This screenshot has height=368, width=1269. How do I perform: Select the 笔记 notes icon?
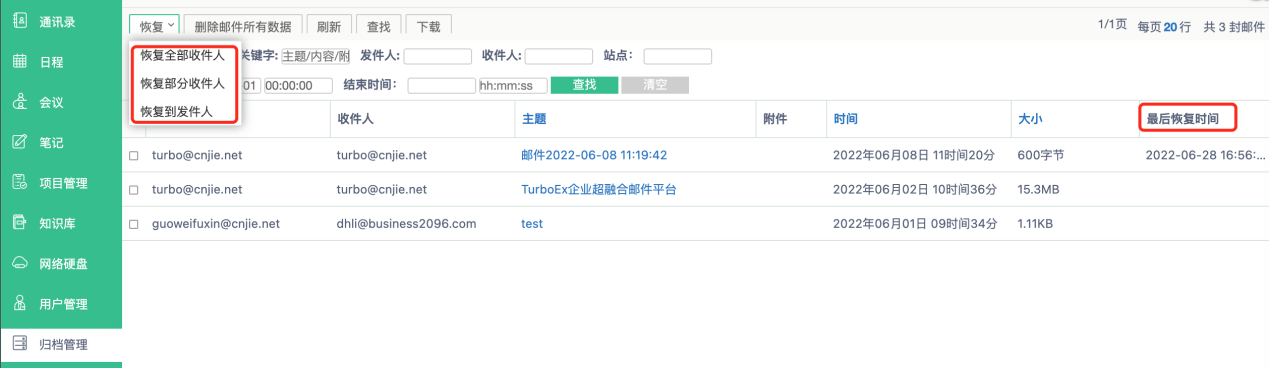pos(19,142)
